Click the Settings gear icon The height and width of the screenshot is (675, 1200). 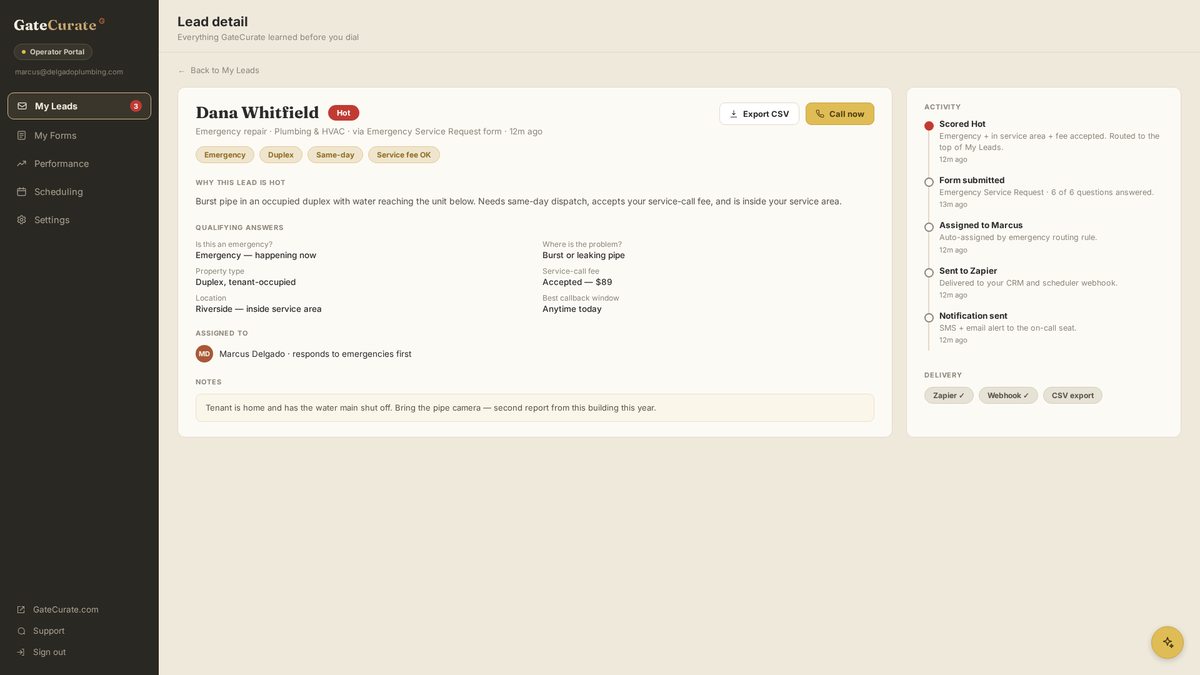22,219
